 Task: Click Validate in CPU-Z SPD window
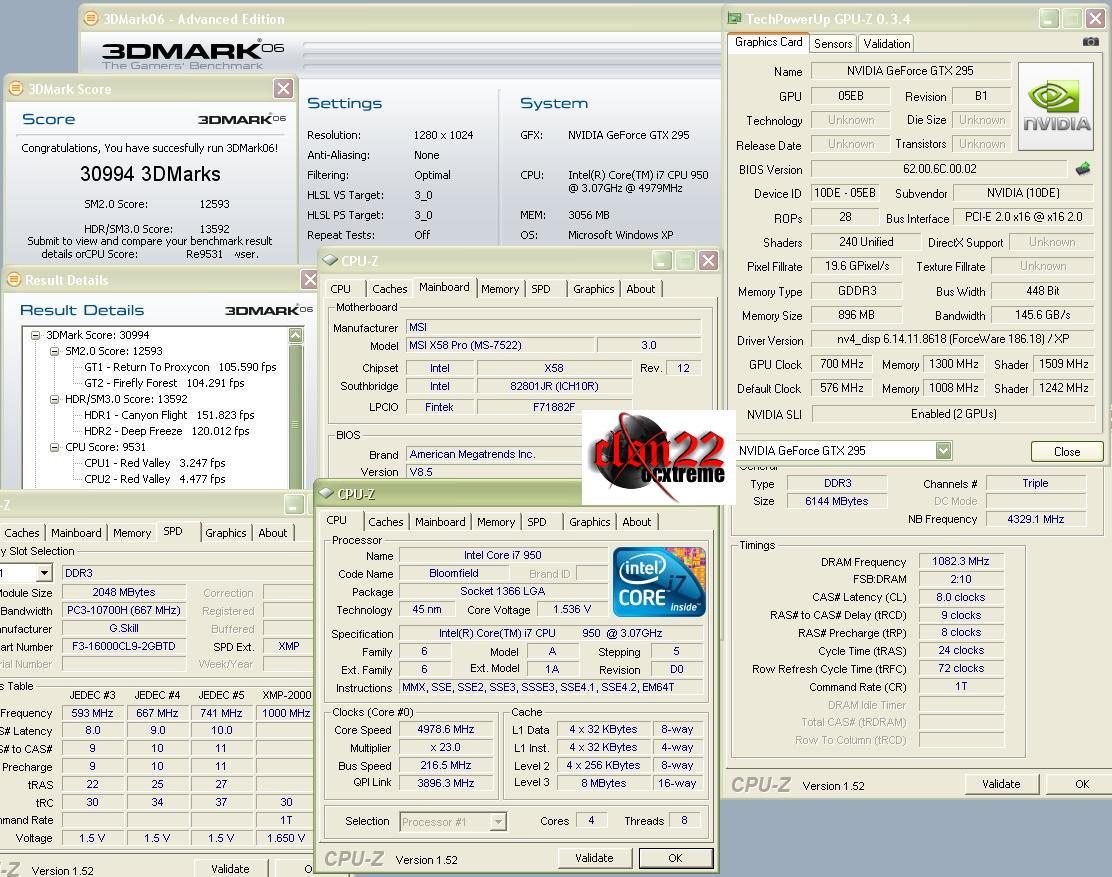click(x=230, y=868)
